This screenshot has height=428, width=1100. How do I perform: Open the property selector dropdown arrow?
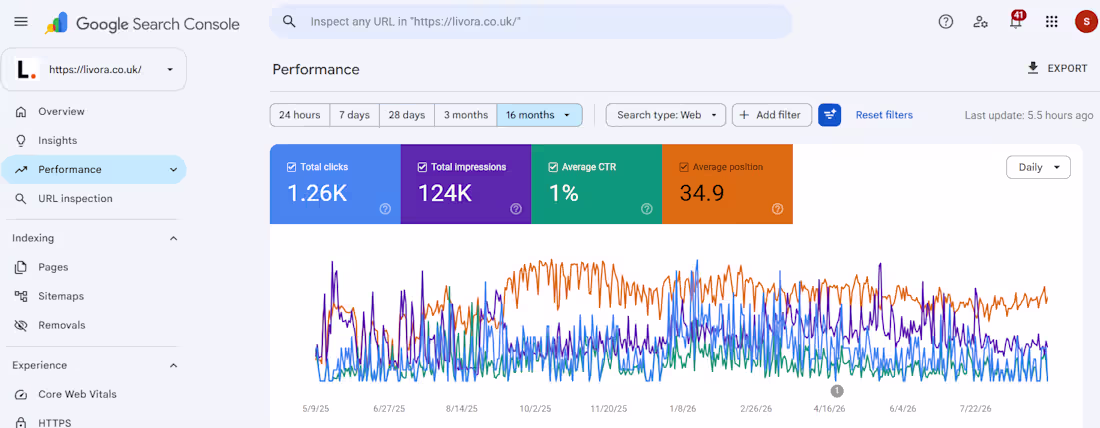coord(170,69)
